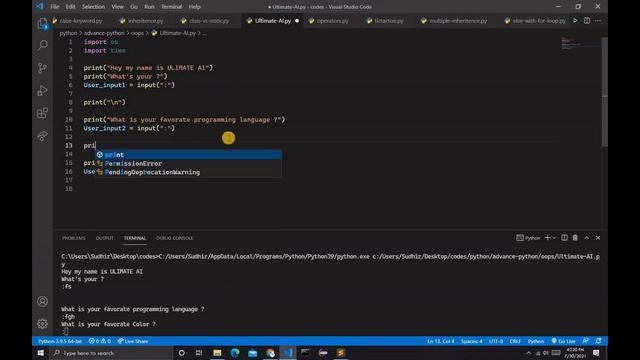This screenshot has height=360, width=640.
Task: Click the feedback icon in status bar
Action: point(586,341)
